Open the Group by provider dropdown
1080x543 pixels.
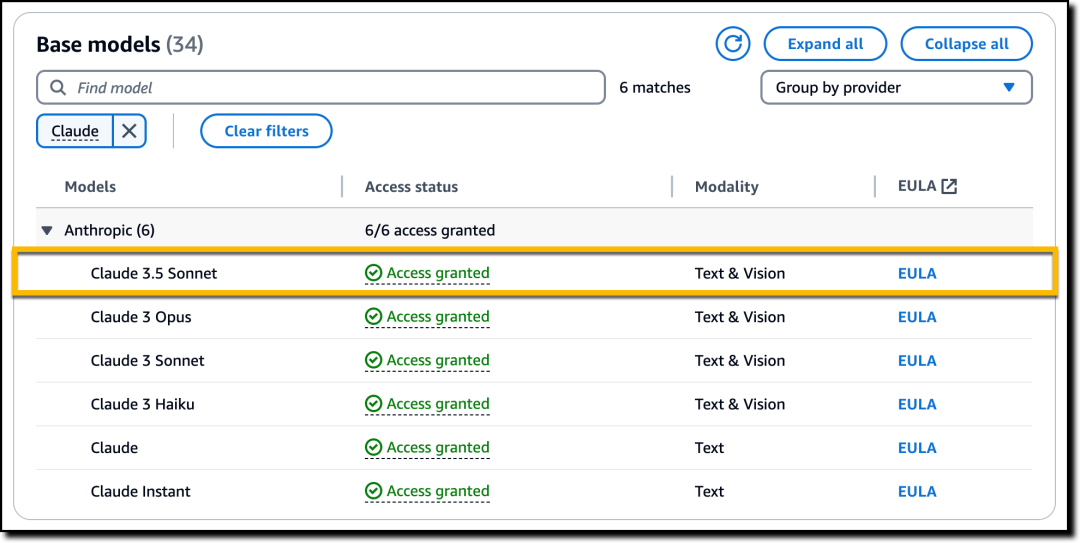[896, 88]
